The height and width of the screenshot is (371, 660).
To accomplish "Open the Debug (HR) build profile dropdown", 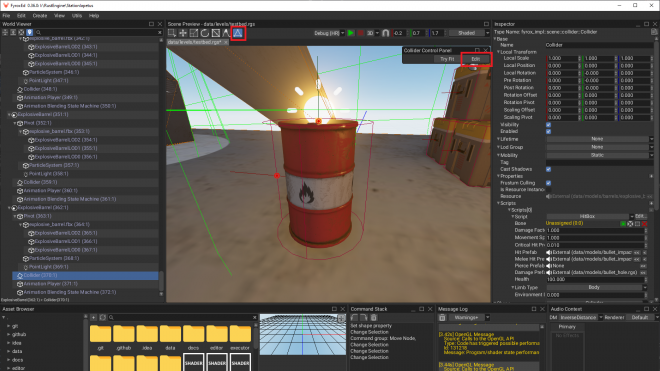I will pyautogui.click(x=329, y=33).
